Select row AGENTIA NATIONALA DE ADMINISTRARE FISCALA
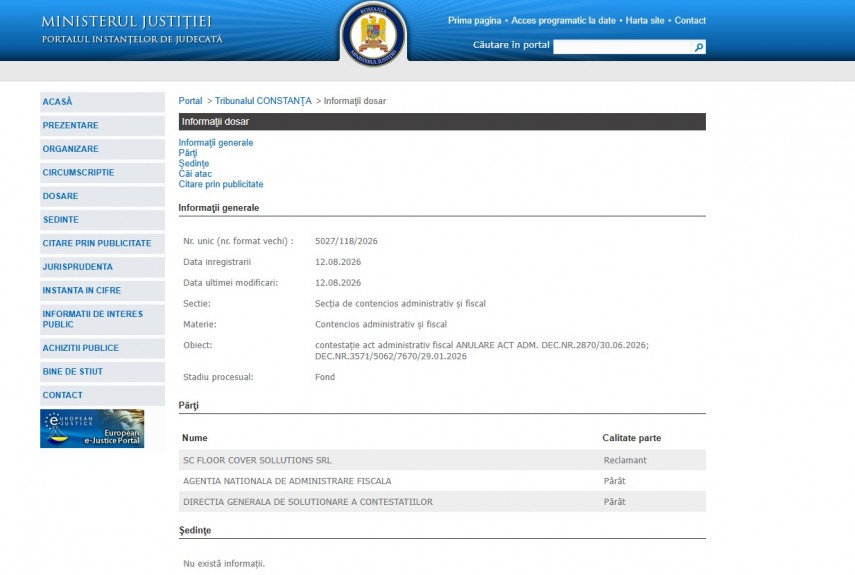Image resolution: width=855 pixels, height=575 pixels. click(442, 481)
